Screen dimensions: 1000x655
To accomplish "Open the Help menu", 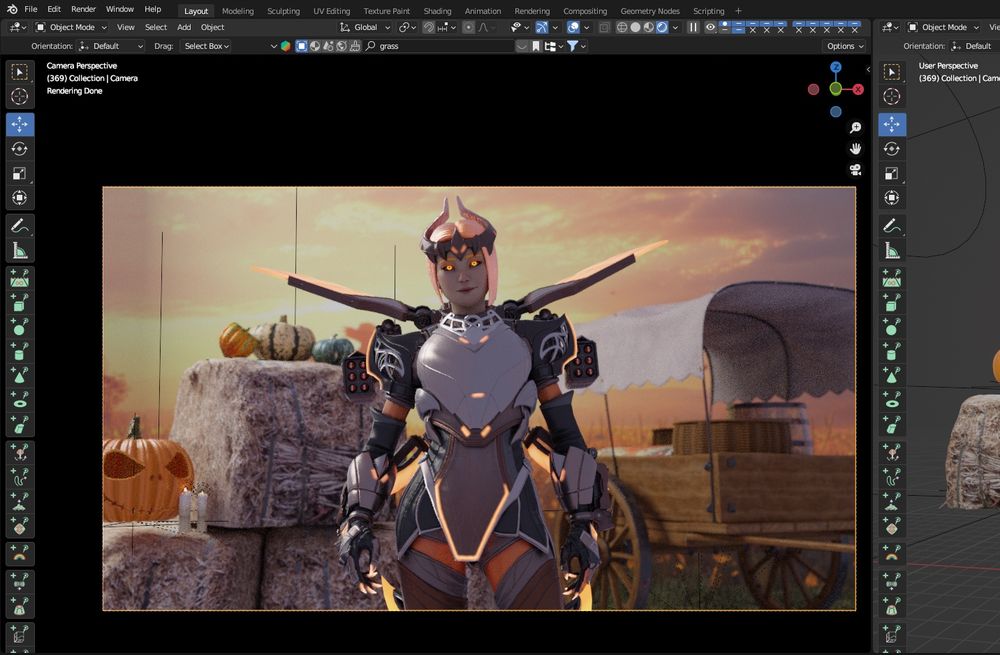I will [152, 10].
